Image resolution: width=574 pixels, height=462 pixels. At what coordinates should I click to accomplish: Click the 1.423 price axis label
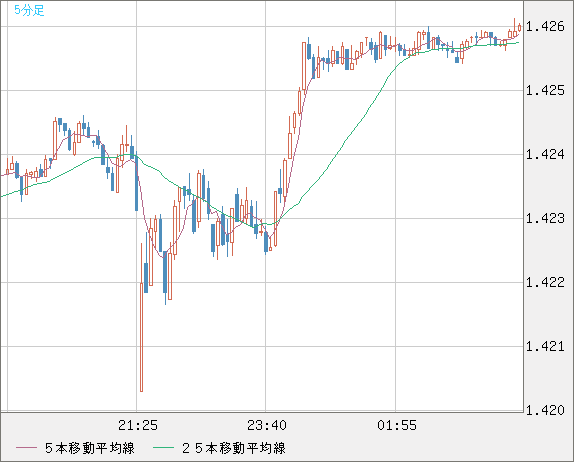(x=545, y=219)
